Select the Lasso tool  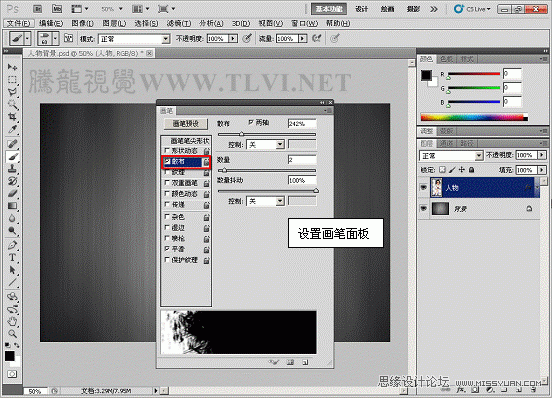pyautogui.click(x=12, y=92)
